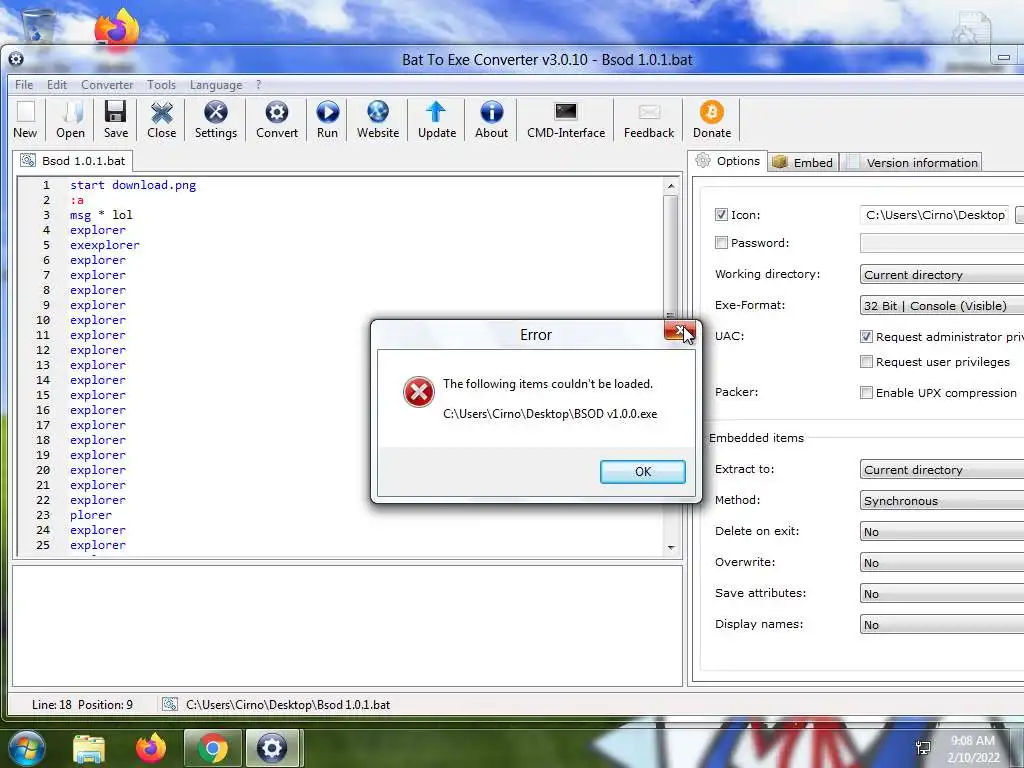Click the Convert gear icon
1024x768 pixels.
tap(277, 112)
